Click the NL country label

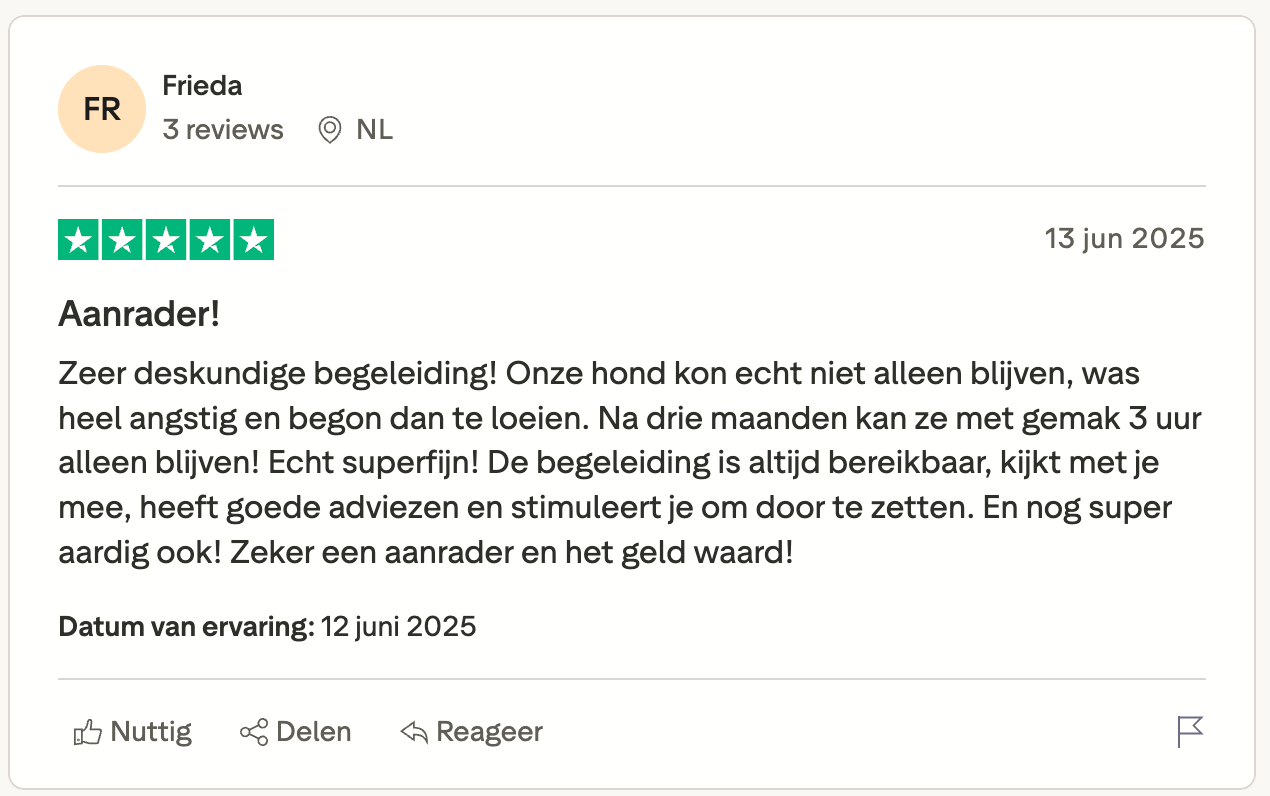[375, 130]
